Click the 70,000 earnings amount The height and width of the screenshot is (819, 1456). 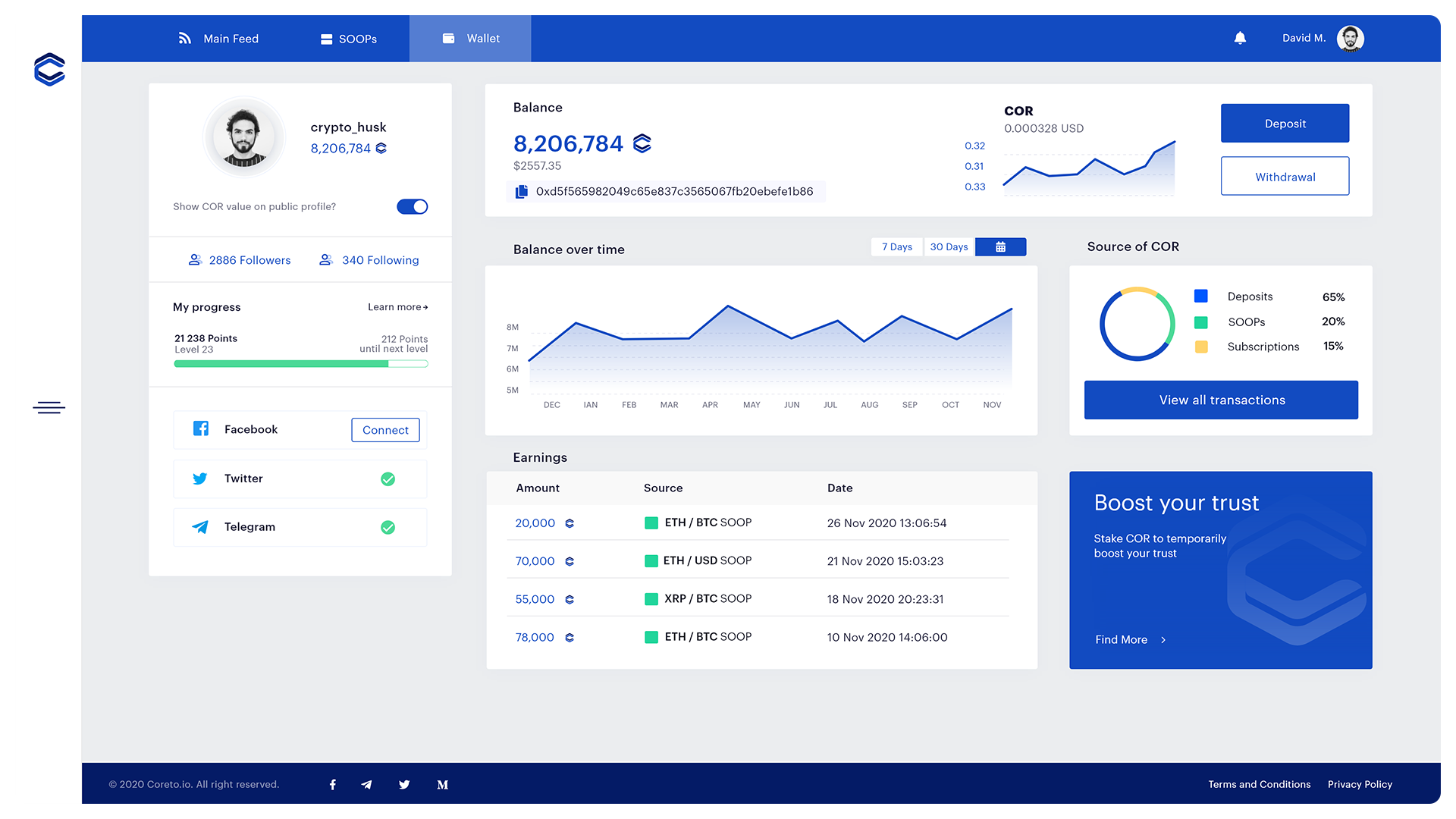(535, 561)
